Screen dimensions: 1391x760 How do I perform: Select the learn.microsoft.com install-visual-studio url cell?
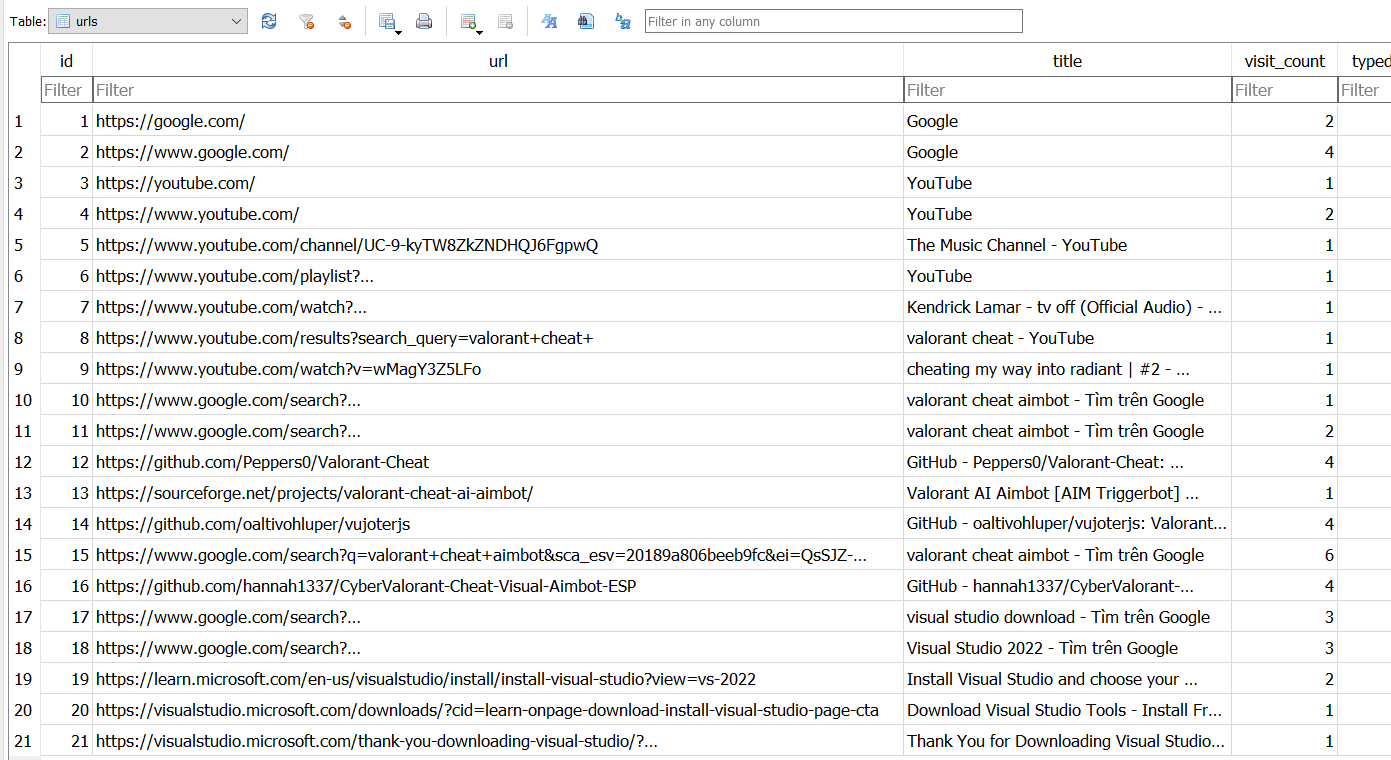[498, 679]
